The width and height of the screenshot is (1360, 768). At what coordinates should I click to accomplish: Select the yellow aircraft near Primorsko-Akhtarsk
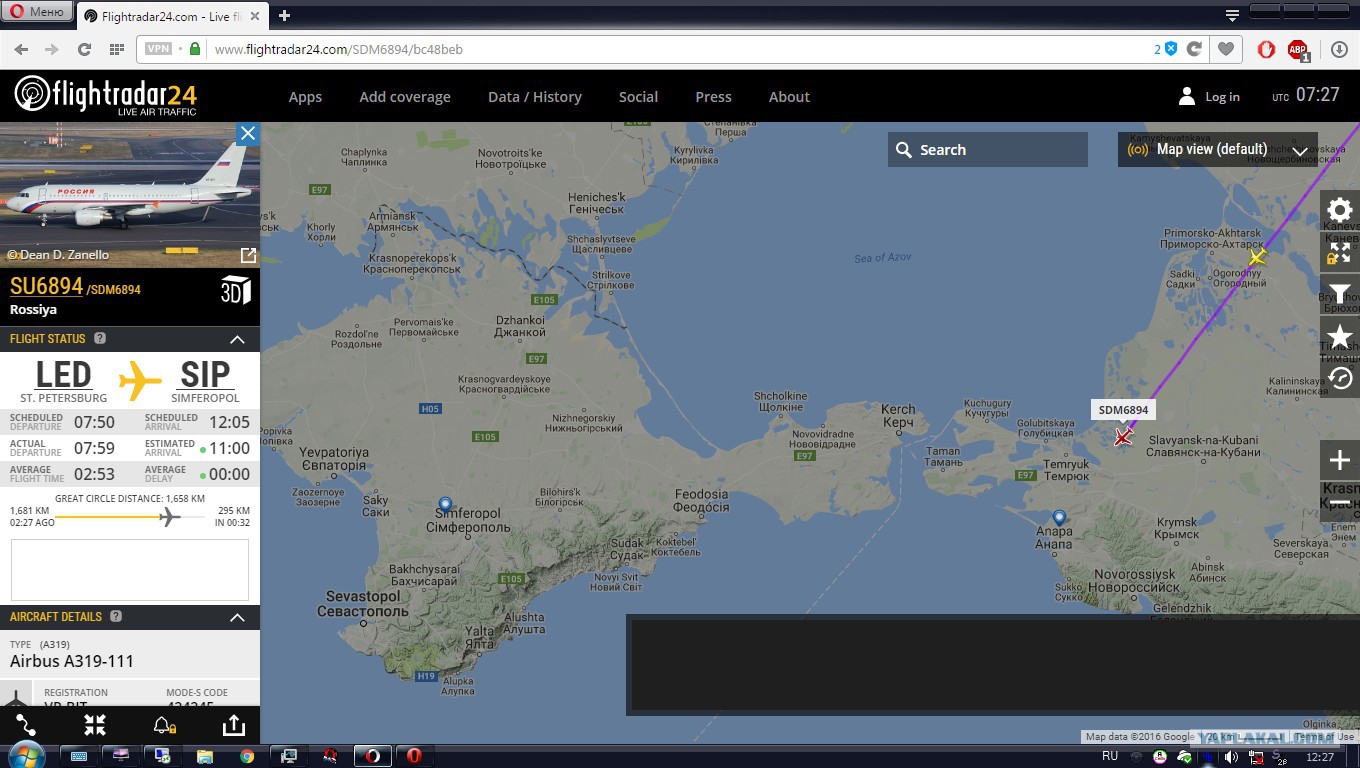[x=1257, y=257]
